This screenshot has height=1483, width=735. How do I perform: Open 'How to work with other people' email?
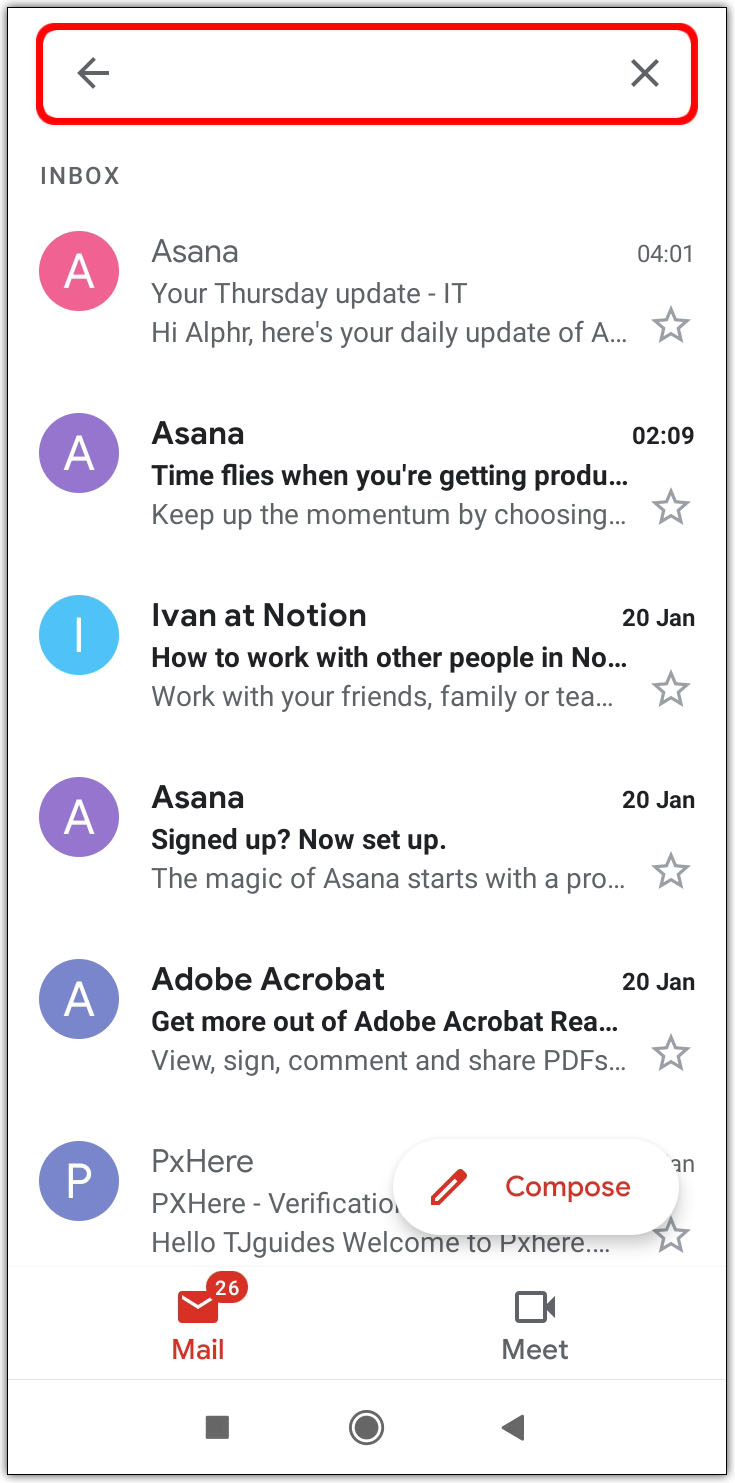click(x=389, y=658)
